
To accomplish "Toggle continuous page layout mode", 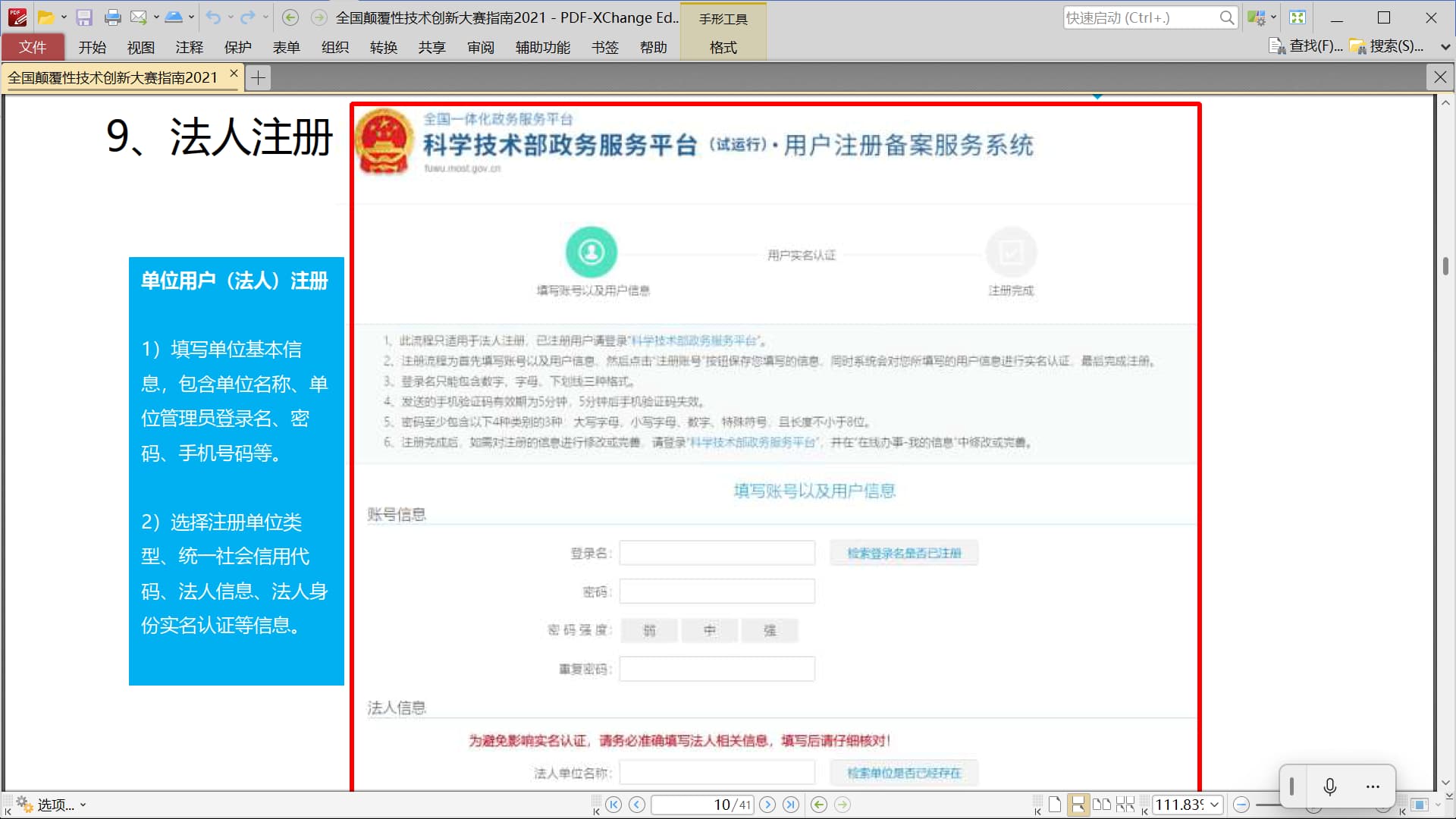I will pos(1078,805).
